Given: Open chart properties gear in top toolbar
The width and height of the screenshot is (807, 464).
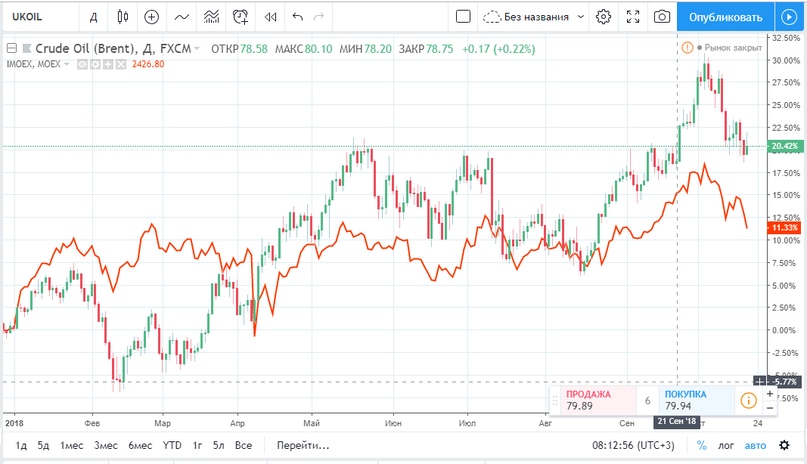Looking at the screenshot, I should point(603,17).
